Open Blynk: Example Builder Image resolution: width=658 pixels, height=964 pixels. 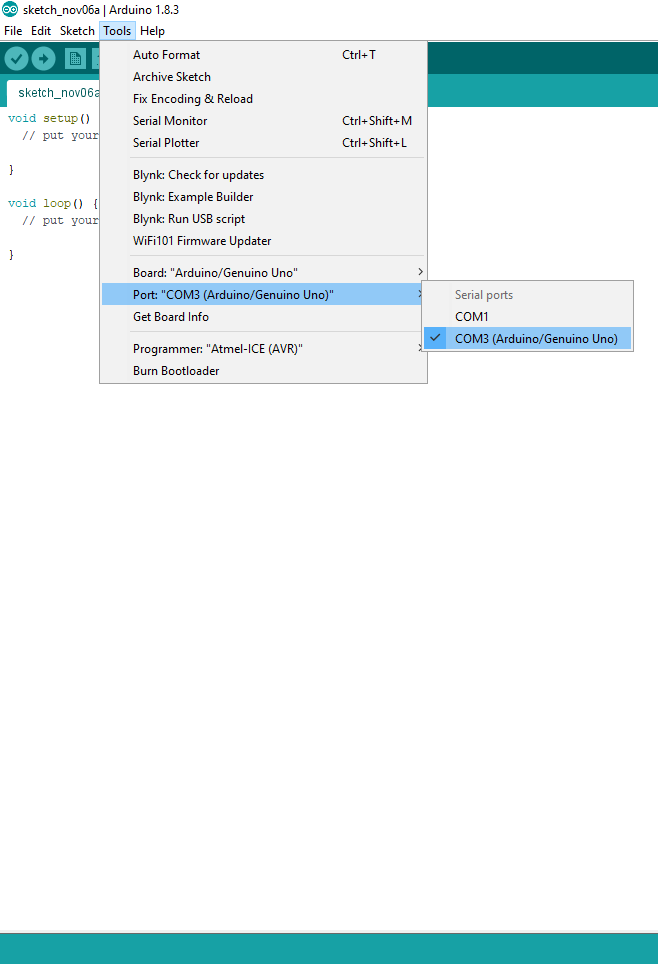pyautogui.click(x=263, y=197)
